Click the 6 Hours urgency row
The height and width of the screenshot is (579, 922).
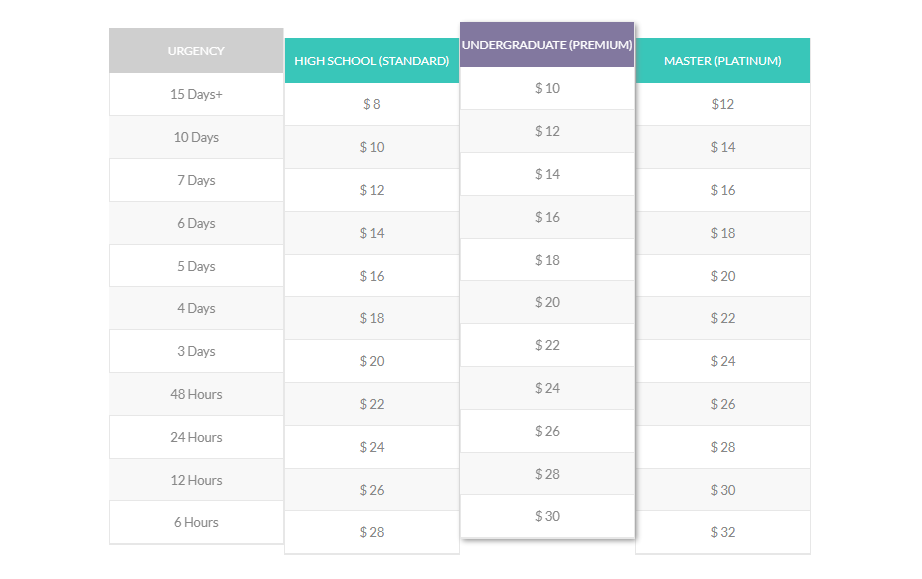(x=196, y=522)
